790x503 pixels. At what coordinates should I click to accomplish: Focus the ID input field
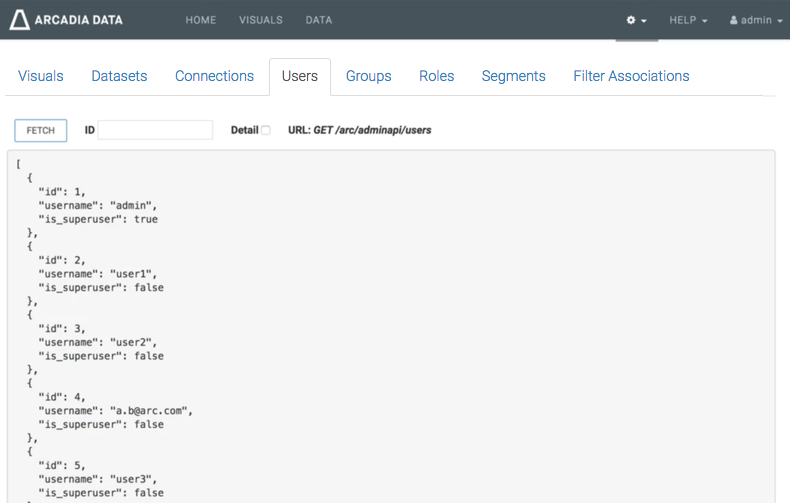point(155,130)
